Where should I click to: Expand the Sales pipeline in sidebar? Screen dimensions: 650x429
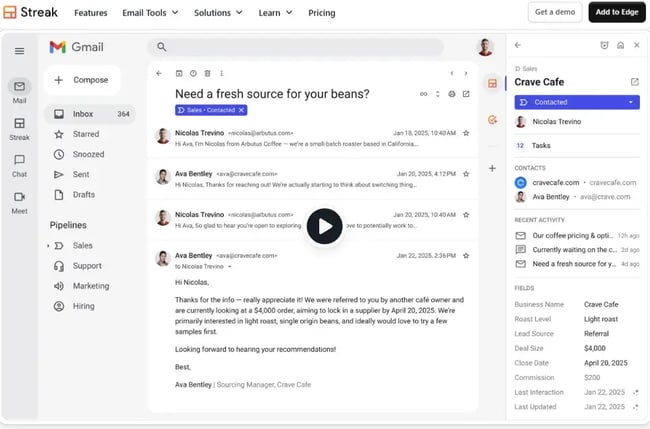[x=48, y=246]
